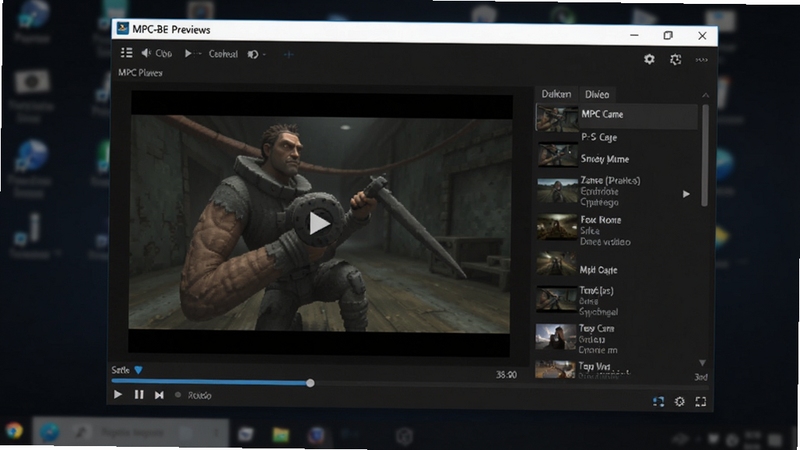Open the Satle blue dropdown marker
The height and width of the screenshot is (450, 800).
138,370
